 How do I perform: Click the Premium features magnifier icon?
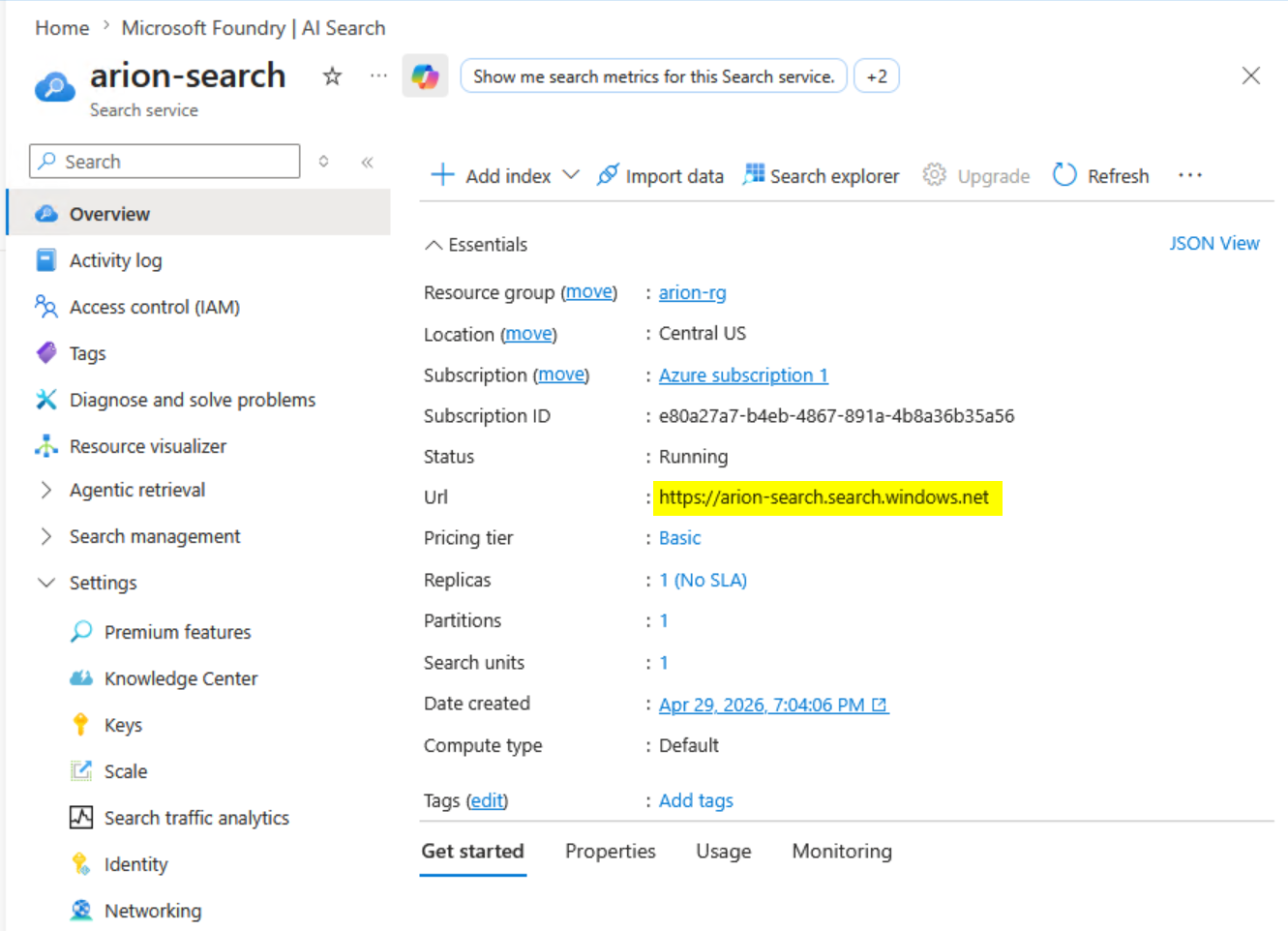pyautogui.click(x=81, y=632)
